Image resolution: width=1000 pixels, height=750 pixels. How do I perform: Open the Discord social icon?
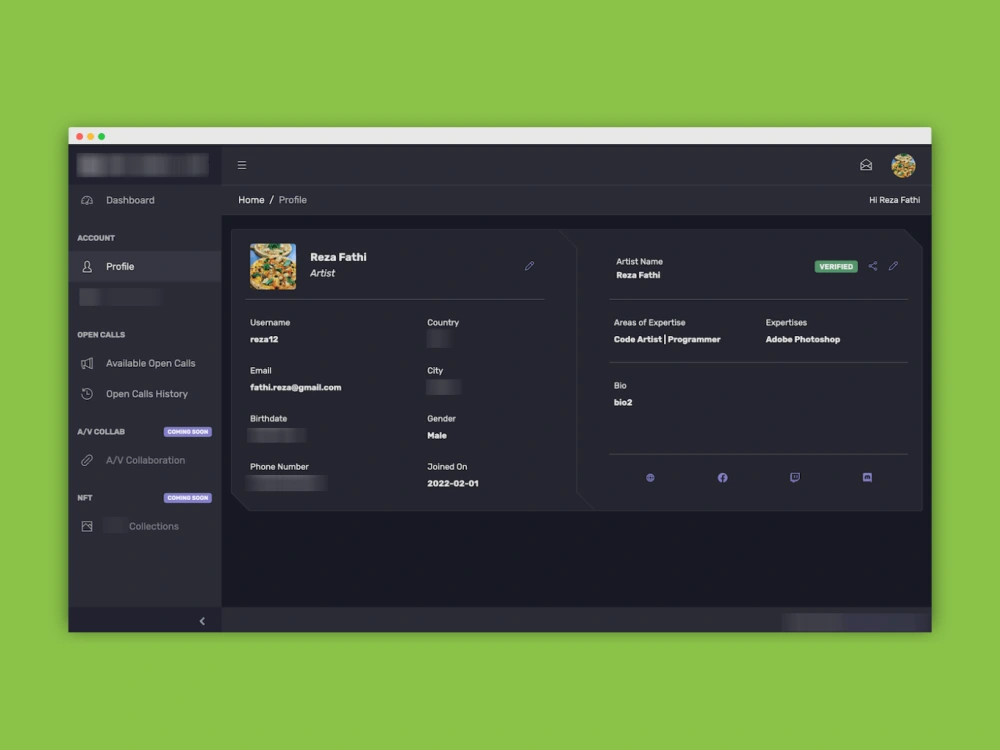866,478
